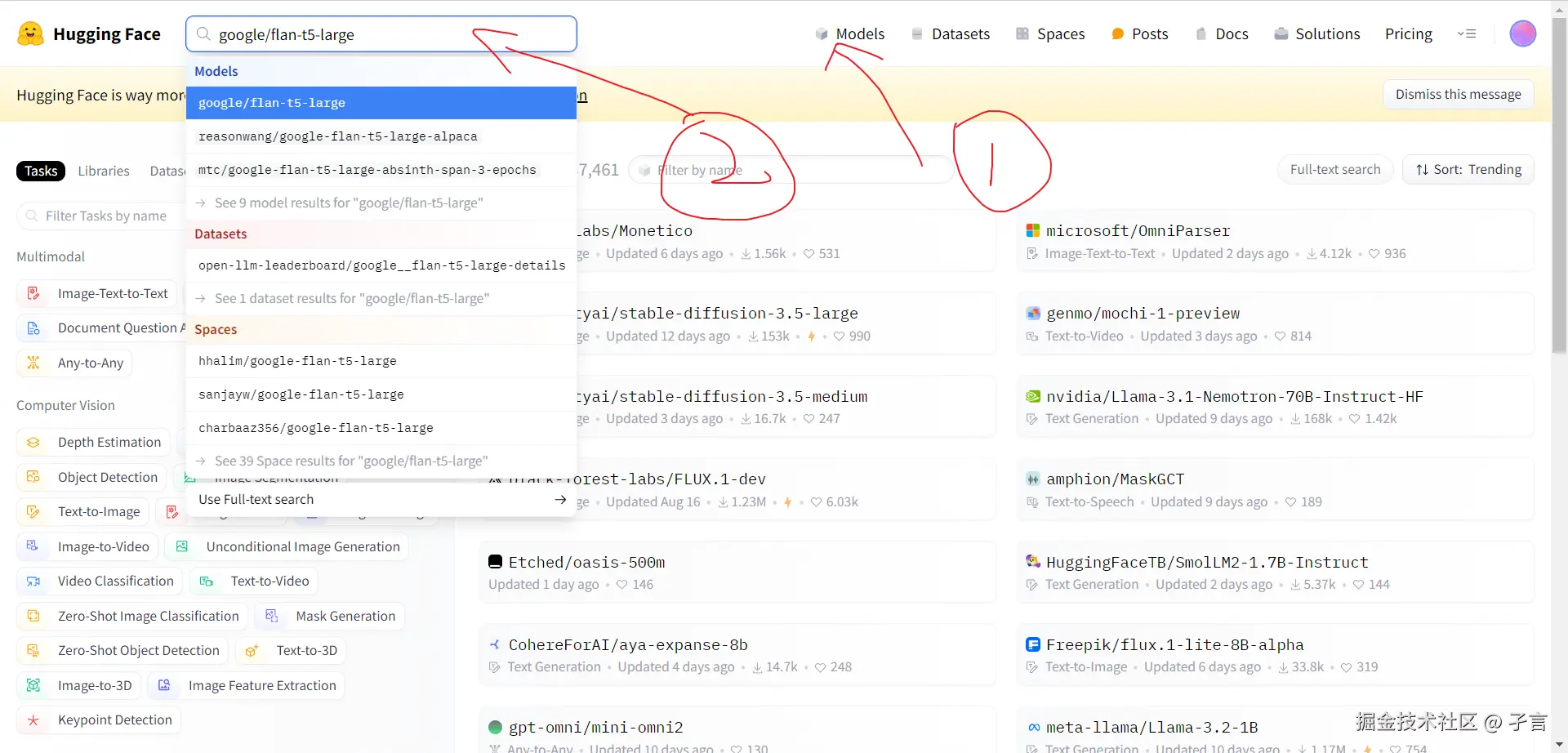Click the Docs pin icon in navbar

[1200, 33]
